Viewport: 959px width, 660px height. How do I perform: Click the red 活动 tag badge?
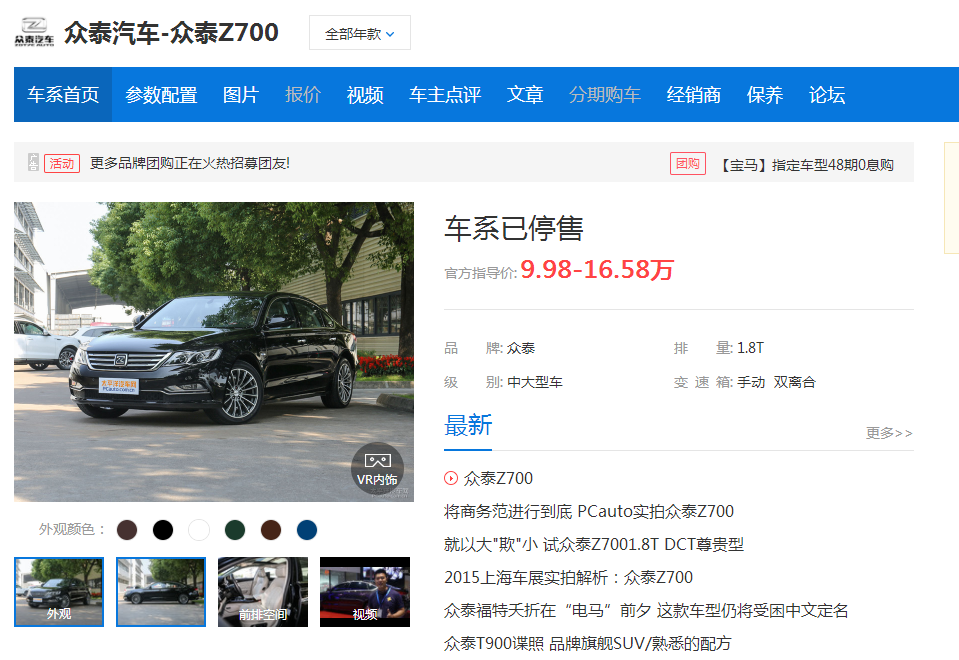[62, 163]
